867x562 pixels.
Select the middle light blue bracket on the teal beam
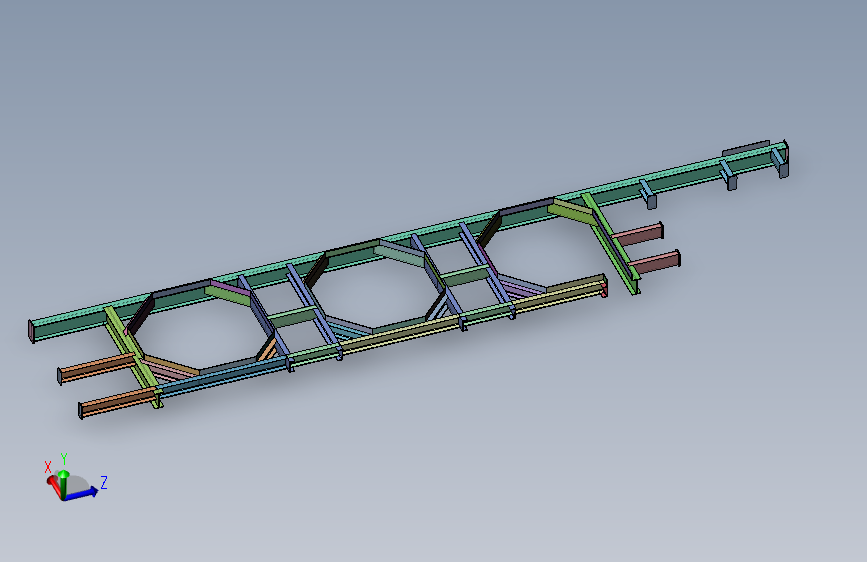(x=728, y=175)
